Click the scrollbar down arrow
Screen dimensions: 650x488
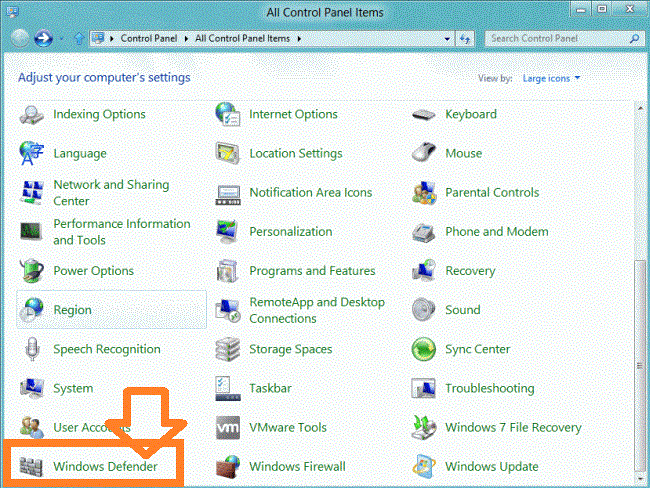click(640, 478)
